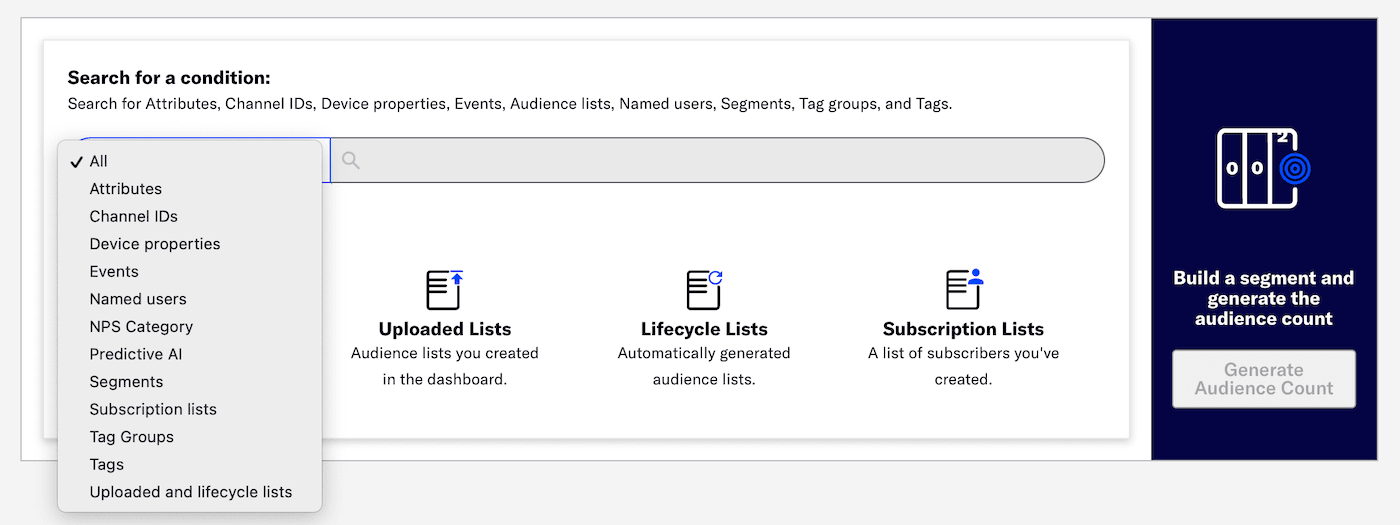Click the Uploaded Lists icon
1400x525 pixels.
pos(444,290)
